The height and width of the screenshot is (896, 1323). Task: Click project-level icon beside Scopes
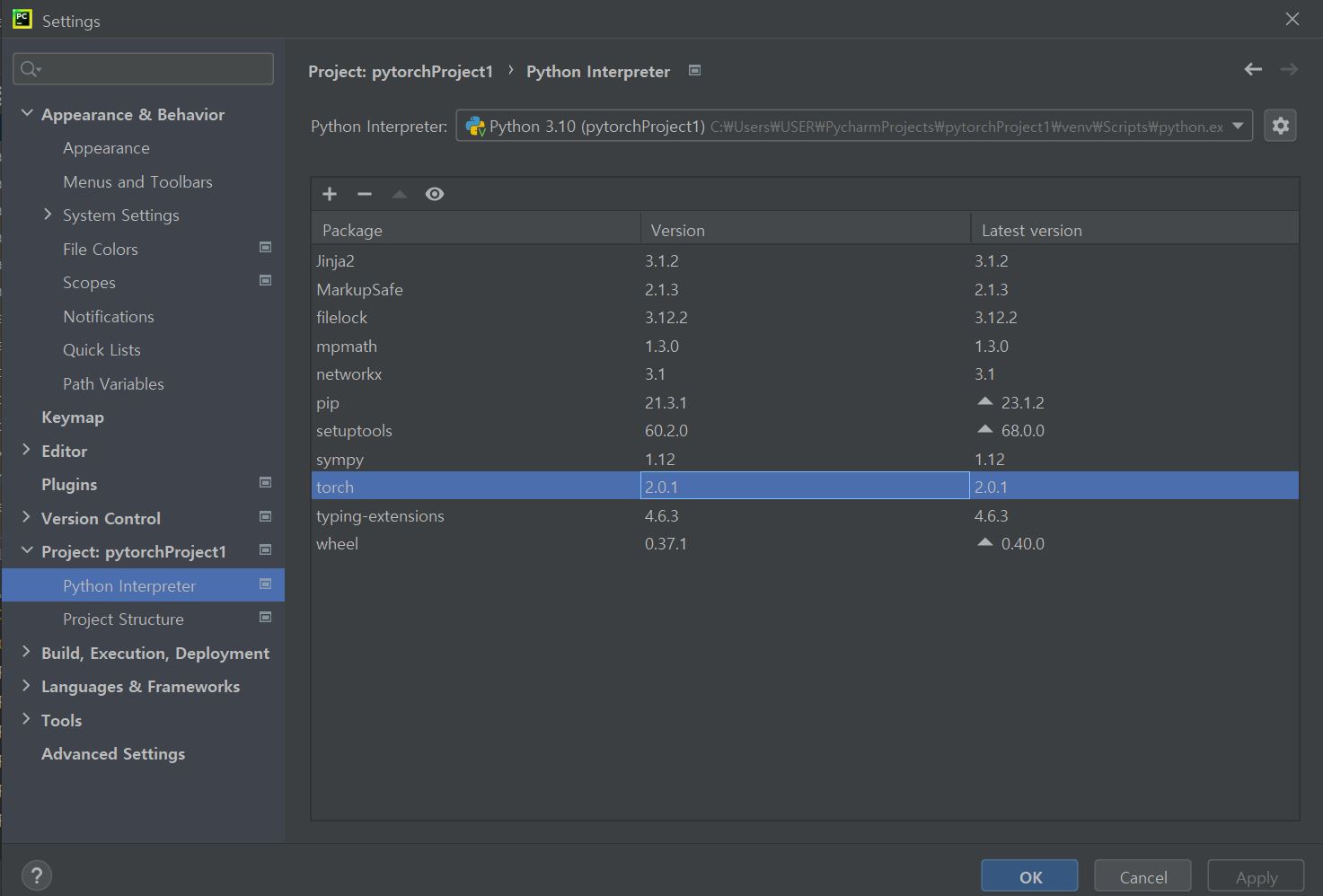[x=265, y=280]
